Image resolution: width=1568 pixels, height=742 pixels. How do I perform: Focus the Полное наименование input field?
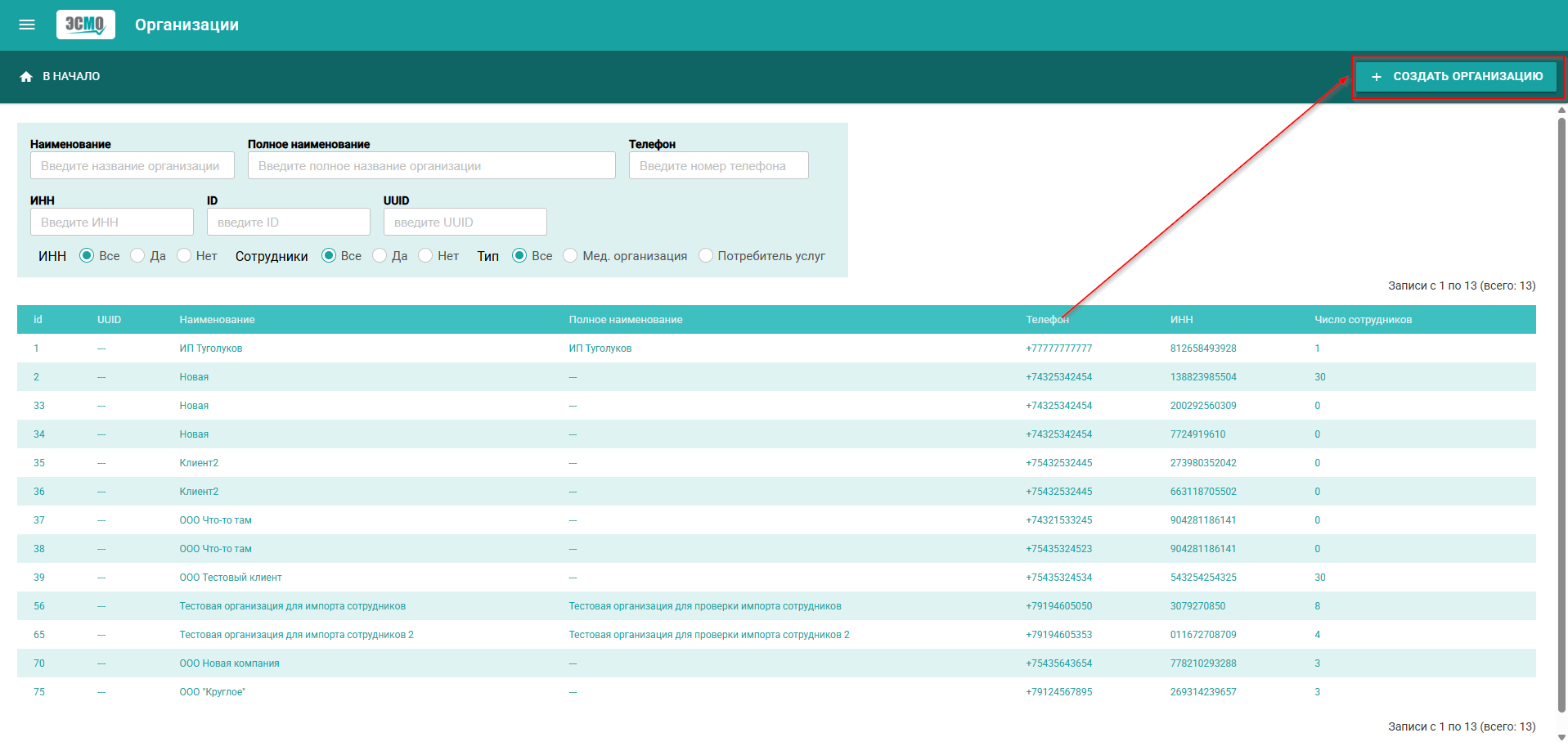(x=432, y=165)
